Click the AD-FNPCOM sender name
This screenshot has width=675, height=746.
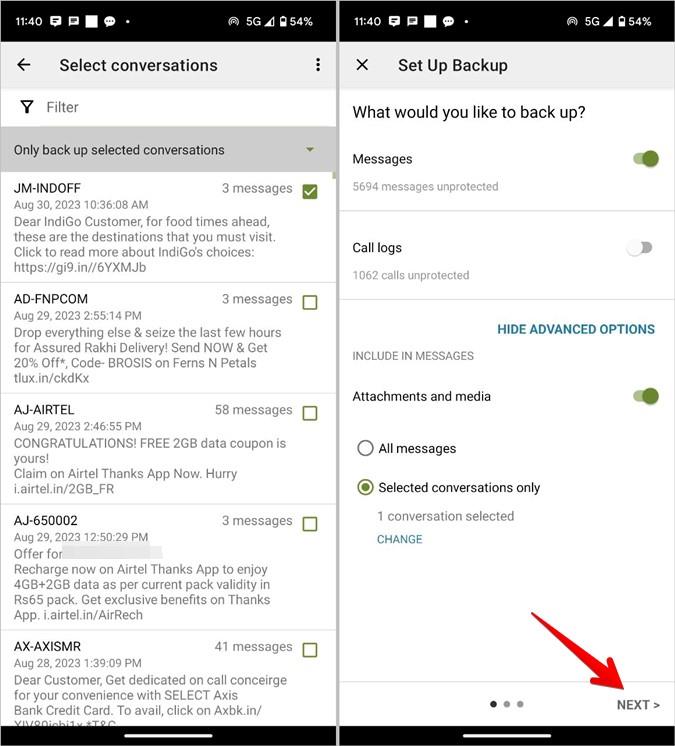[51, 299]
